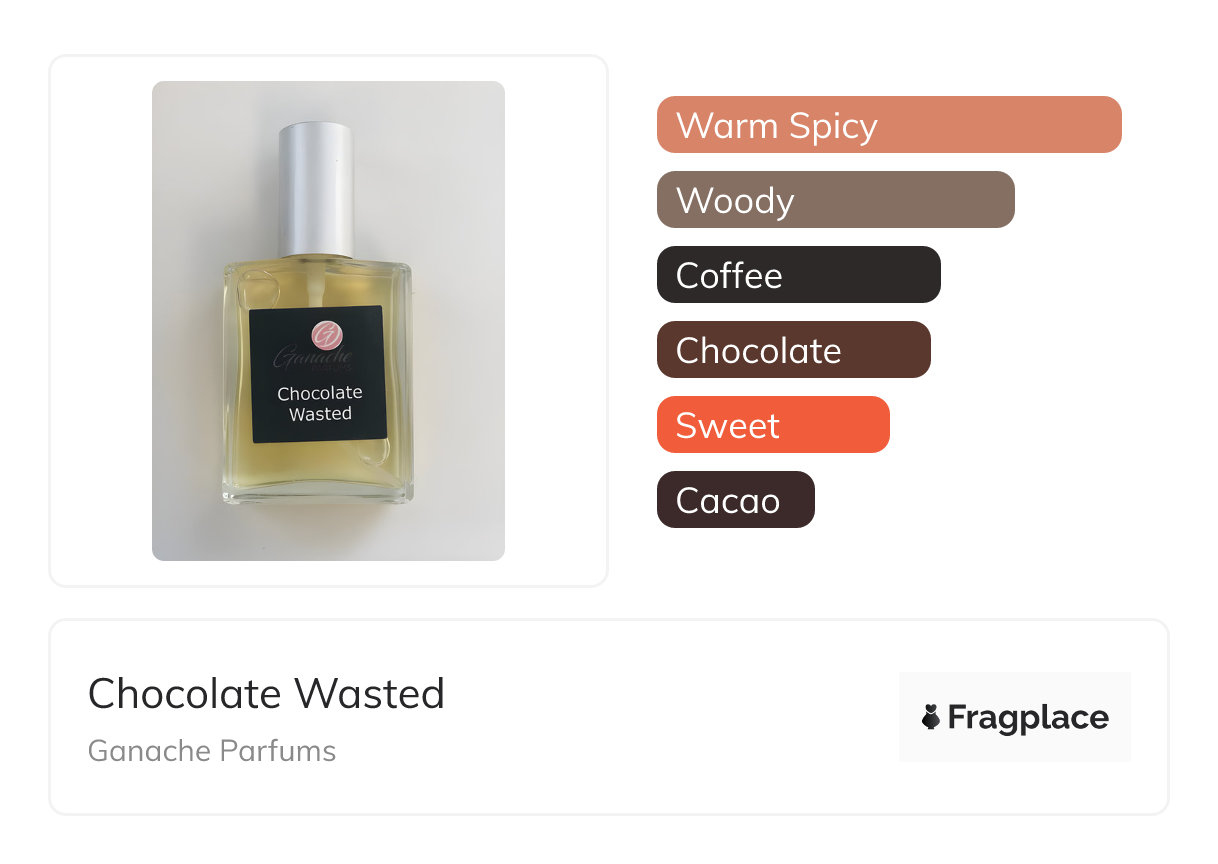
Task: Click the Fragplace bottle logo icon
Action: click(x=931, y=718)
